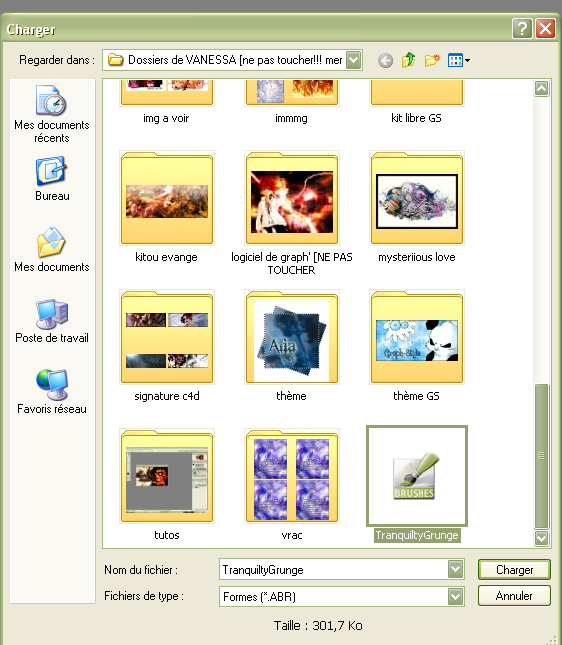The width and height of the screenshot is (562, 645).
Task: Click the scrollbar up arrow
Action: [x=541, y=88]
